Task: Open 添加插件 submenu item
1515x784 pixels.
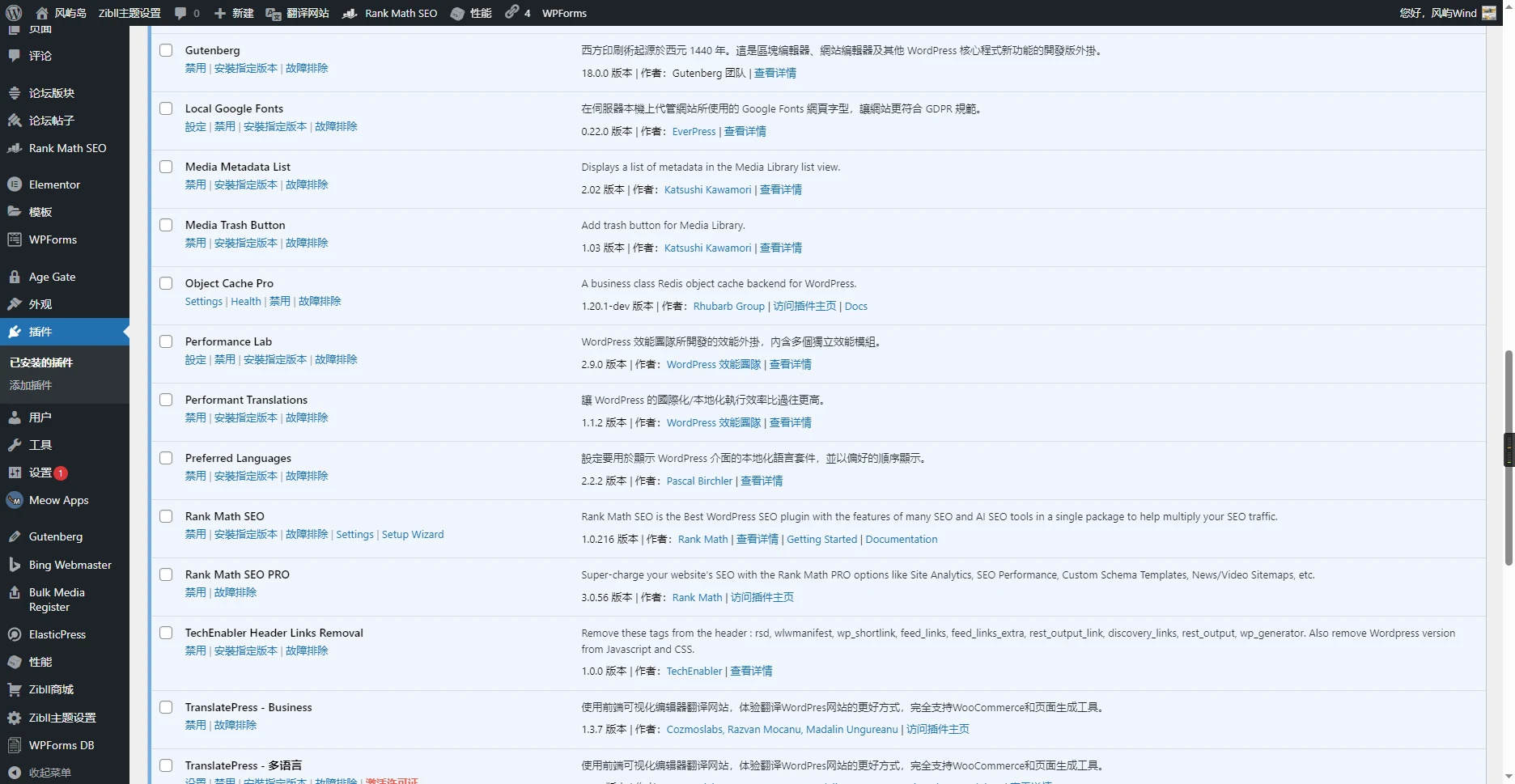Action: pyautogui.click(x=31, y=385)
